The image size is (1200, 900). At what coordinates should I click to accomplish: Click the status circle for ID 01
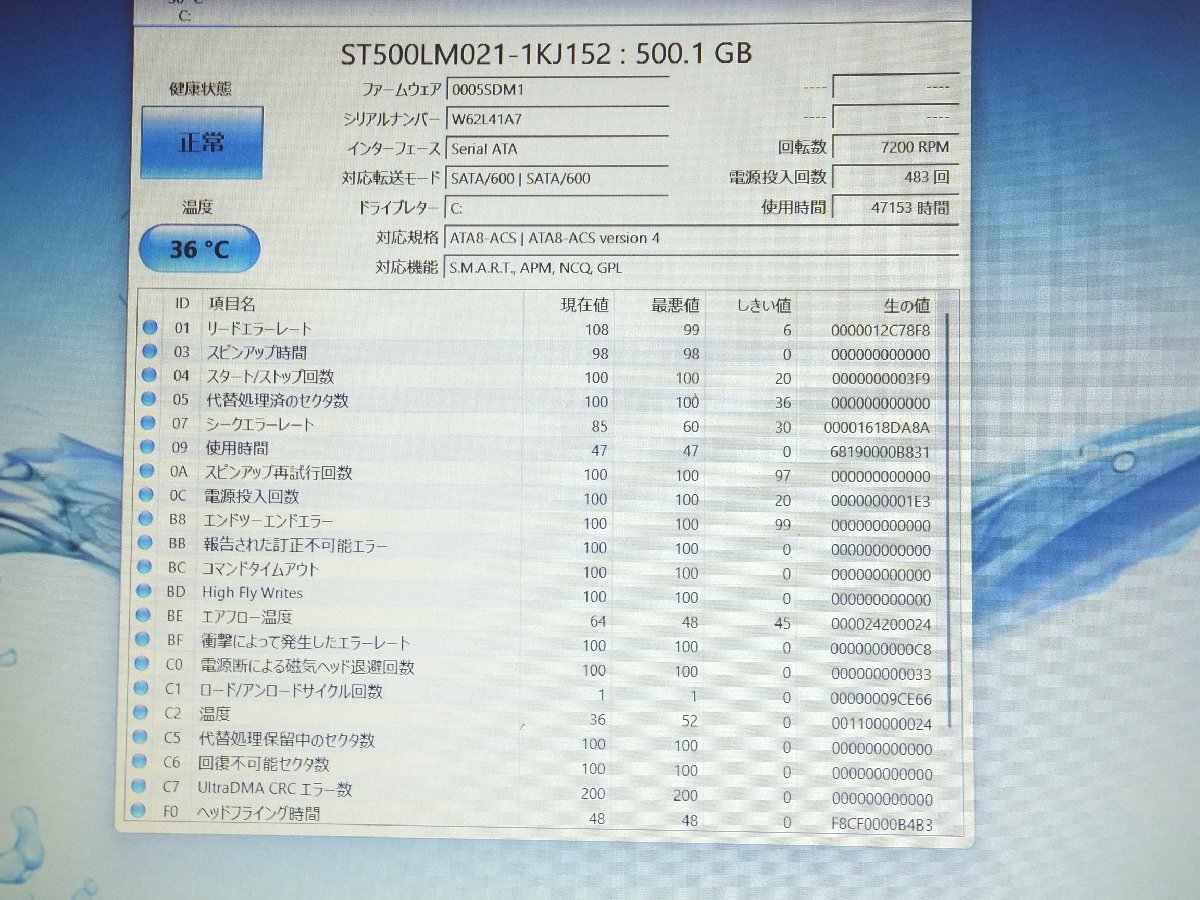coord(150,327)
